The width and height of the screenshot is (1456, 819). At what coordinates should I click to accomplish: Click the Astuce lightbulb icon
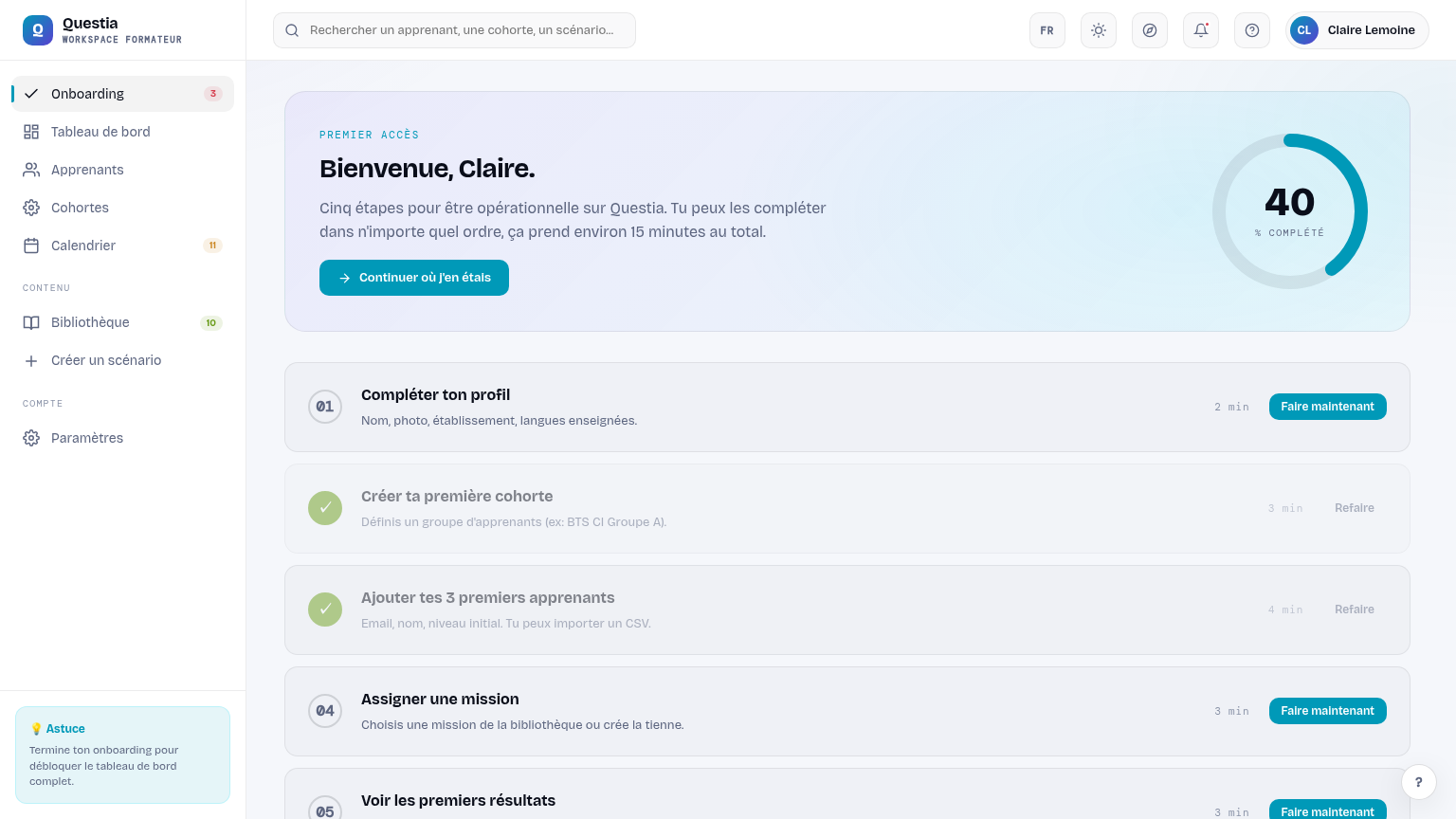point(36,729)
